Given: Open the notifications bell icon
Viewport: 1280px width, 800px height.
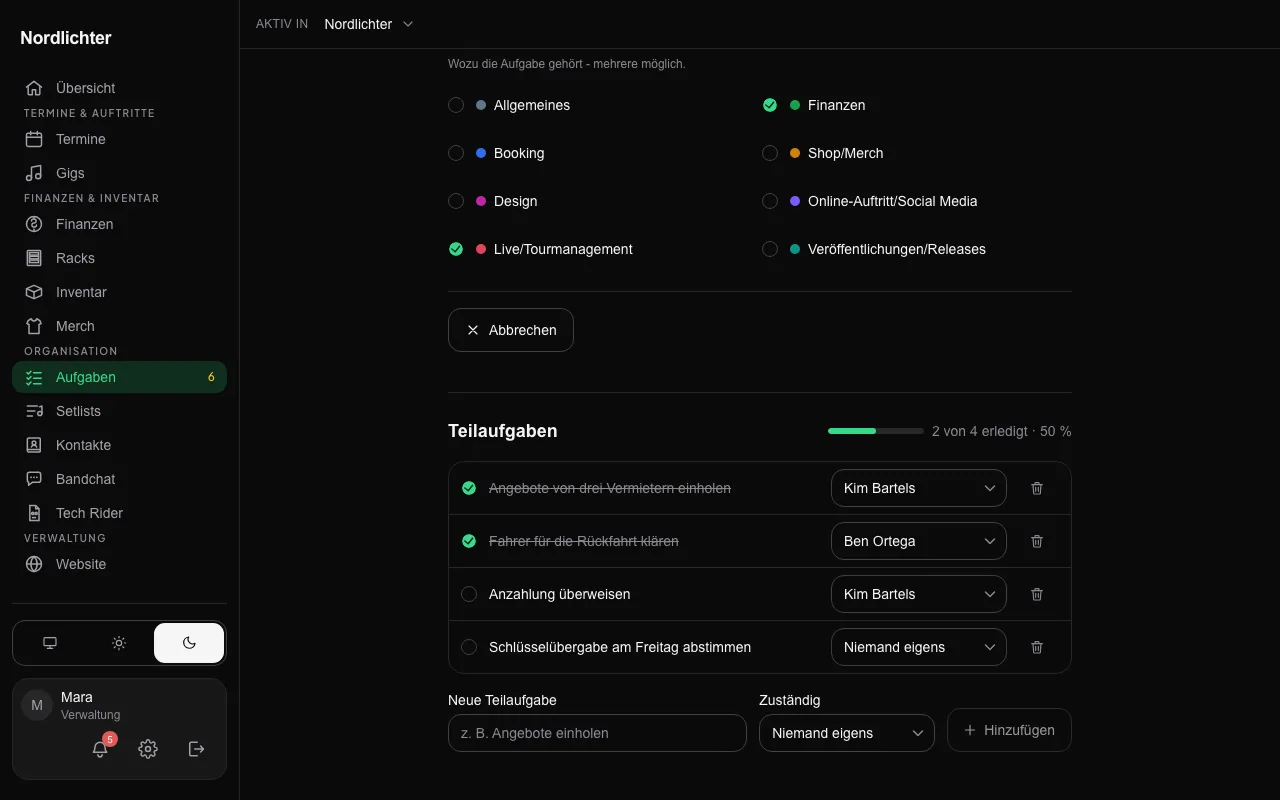Looking at the screenshot, I should click(100, 749).
